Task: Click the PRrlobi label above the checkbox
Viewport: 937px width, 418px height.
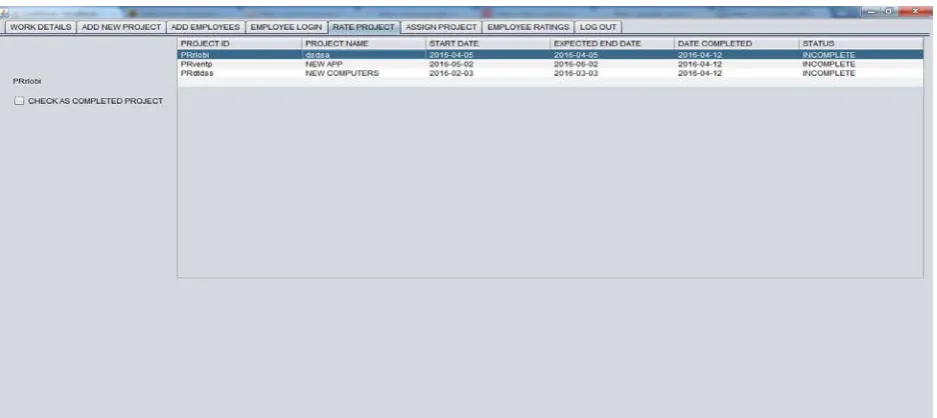Action: 27,81
